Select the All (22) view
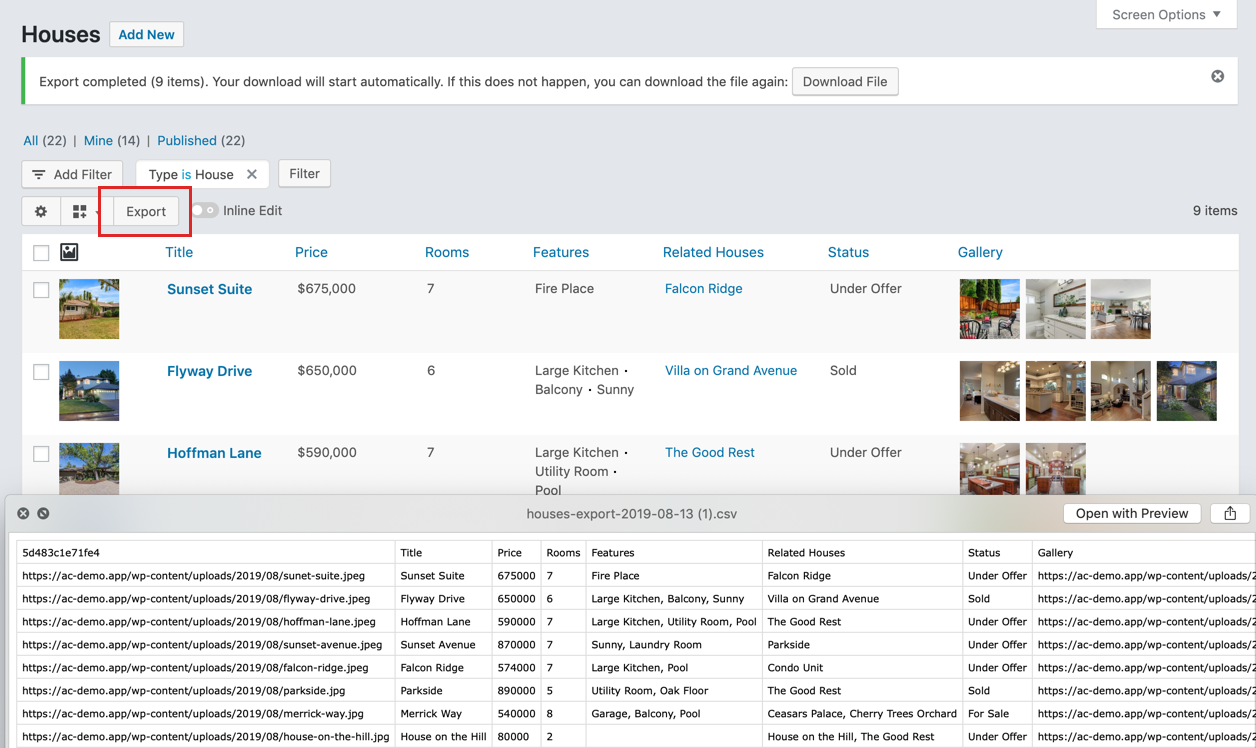Viewport: 1256px width, 748px height. [45, 141]
